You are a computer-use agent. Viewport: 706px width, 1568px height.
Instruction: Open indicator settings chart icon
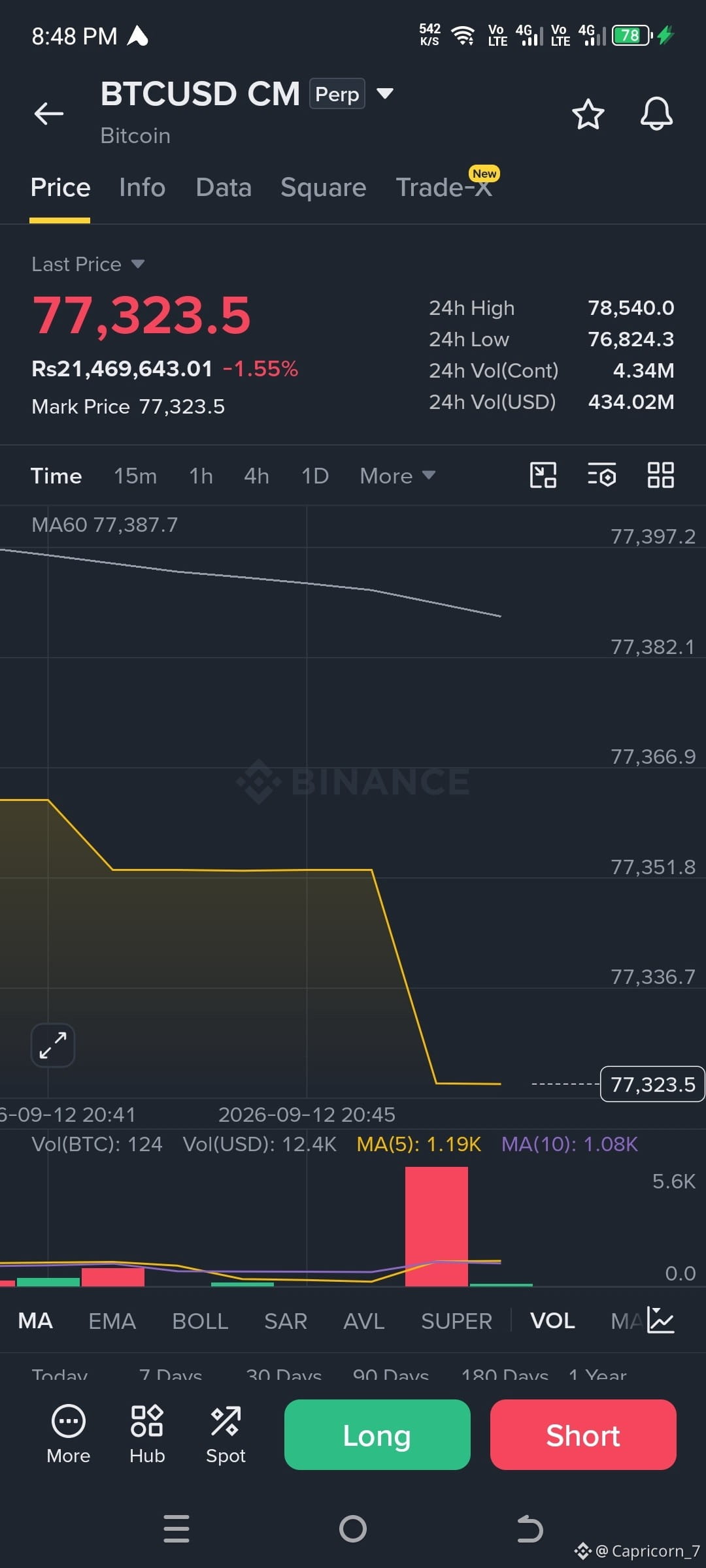click(x=660, y=1320)
